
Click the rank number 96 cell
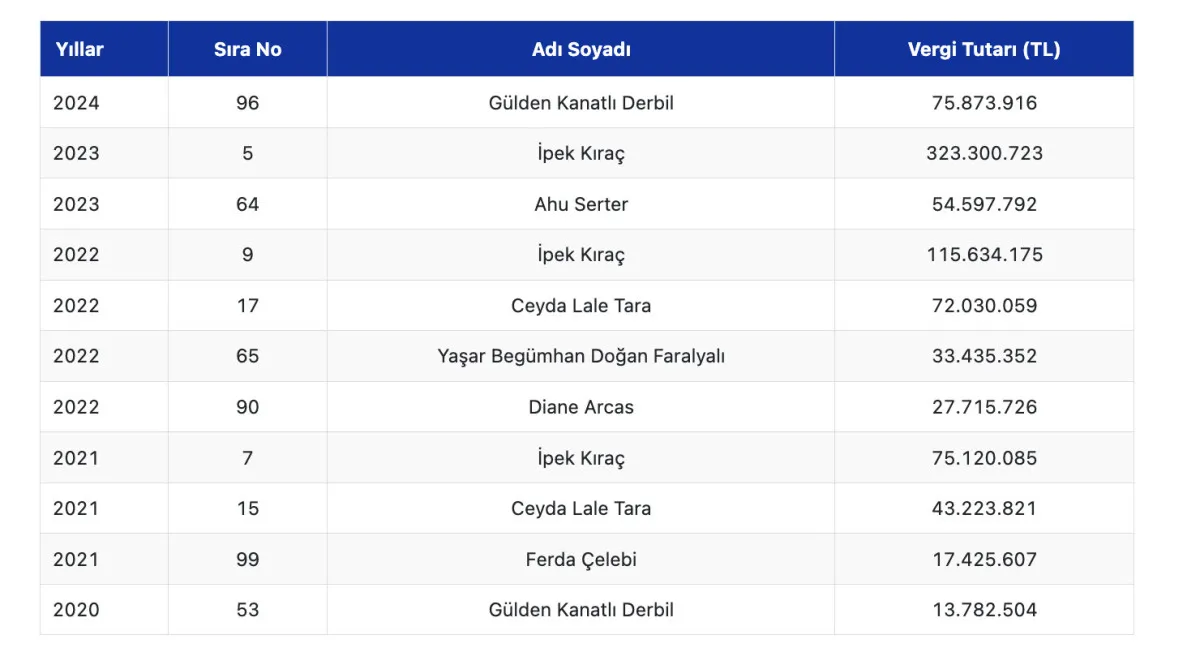[x=247, y=103]
